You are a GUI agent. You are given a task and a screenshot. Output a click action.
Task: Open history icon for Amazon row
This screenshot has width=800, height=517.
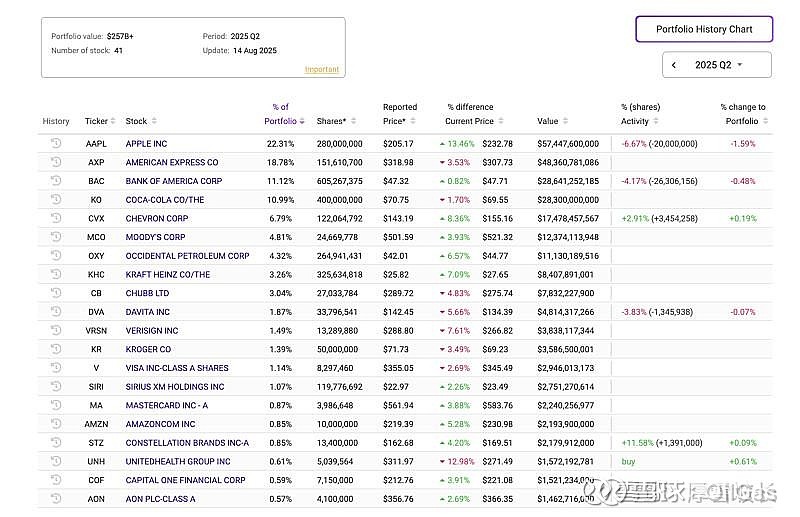click(56, 424)
